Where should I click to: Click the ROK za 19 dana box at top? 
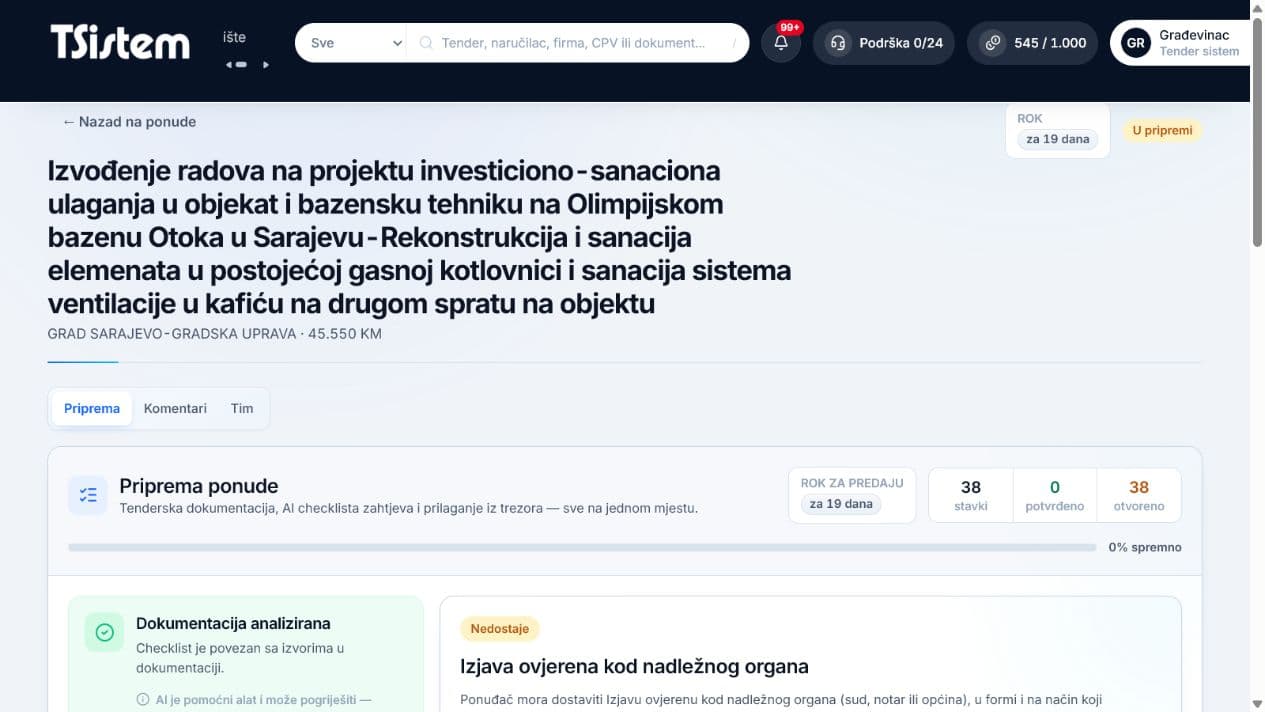click(x=1058, y=130)
